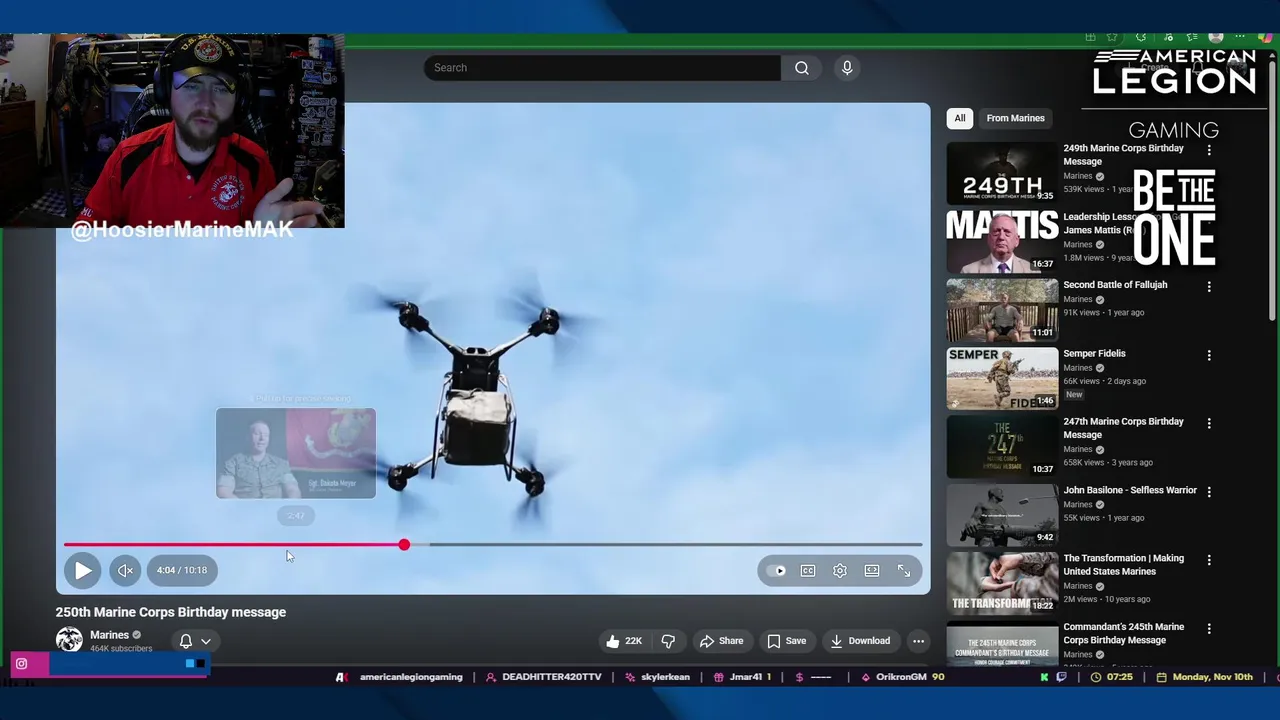The height and width of the screenshot is (720, 1280).
Task: Select the All filter chip
Action: (x=959, y=118)
